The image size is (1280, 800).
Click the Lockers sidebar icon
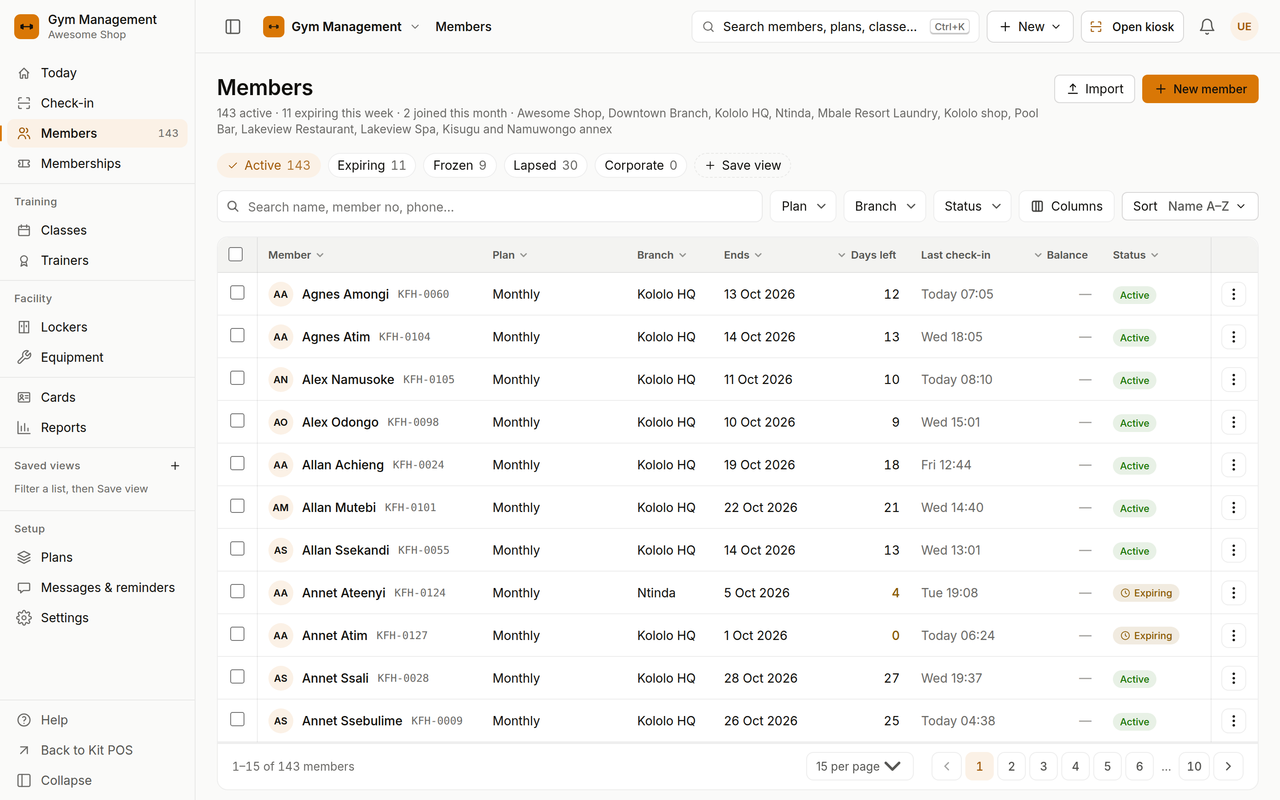[x=24, y=327]
